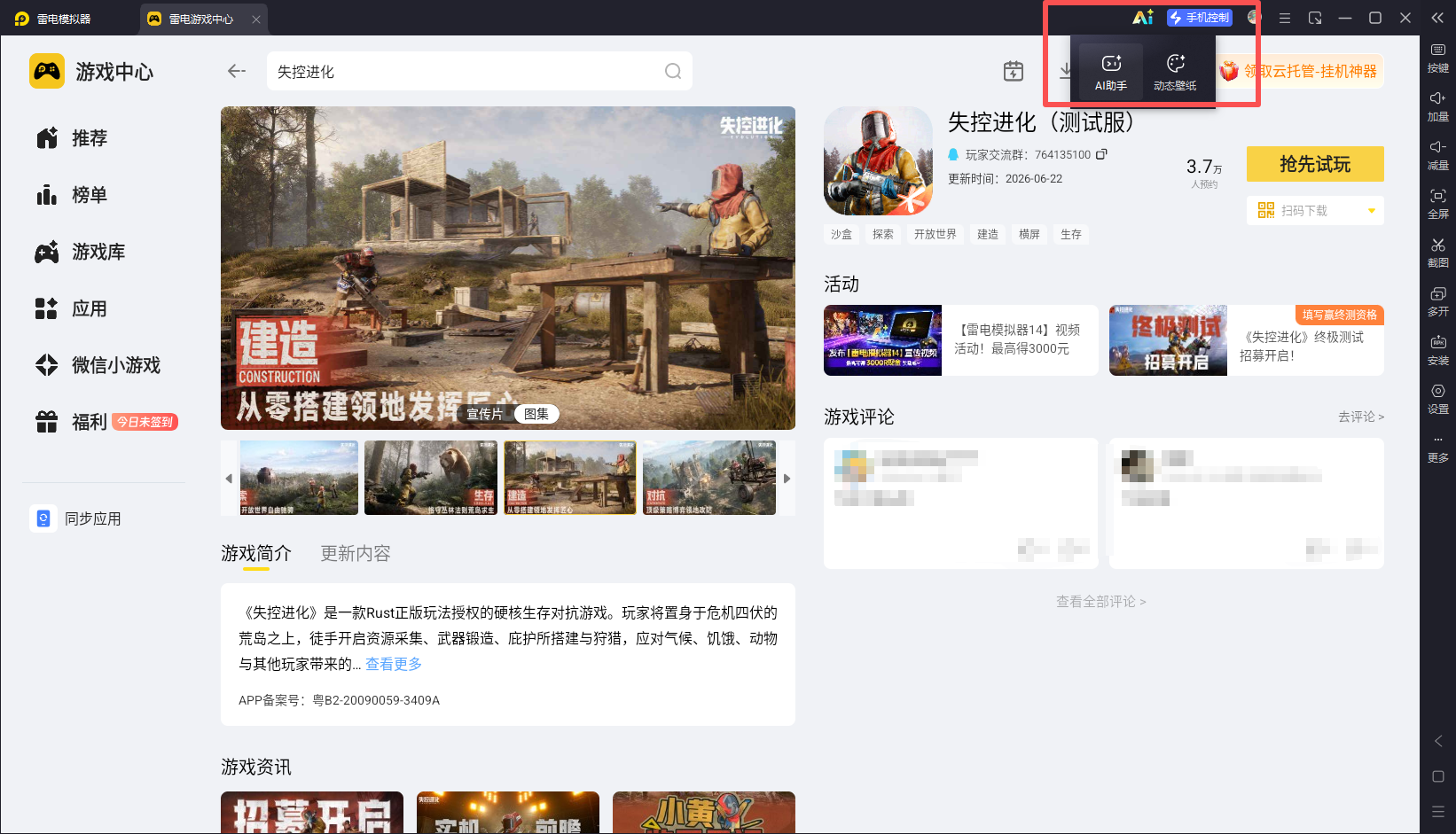Switch to the 游戏简介 tab
Screen dimensions: 1456x834
(x=256, y=554)
